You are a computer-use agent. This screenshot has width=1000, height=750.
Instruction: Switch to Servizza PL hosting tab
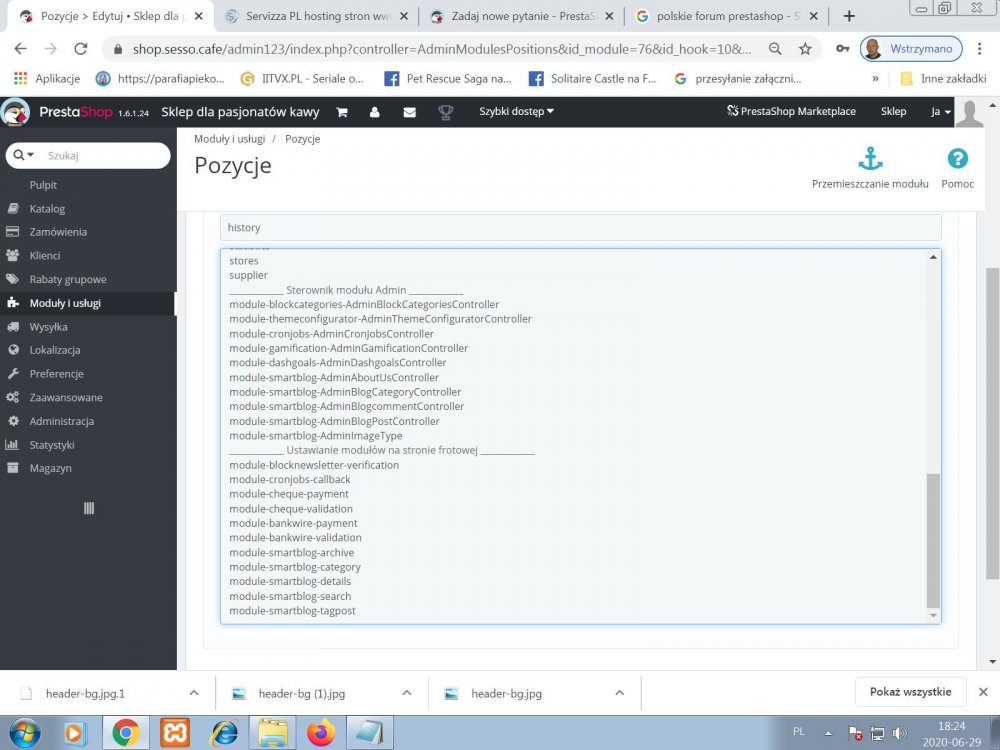pyautogui.click(x=316, y=17)
